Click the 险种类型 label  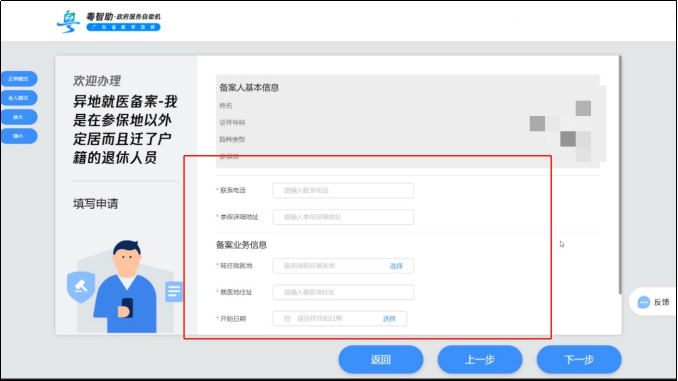point(232,140)
